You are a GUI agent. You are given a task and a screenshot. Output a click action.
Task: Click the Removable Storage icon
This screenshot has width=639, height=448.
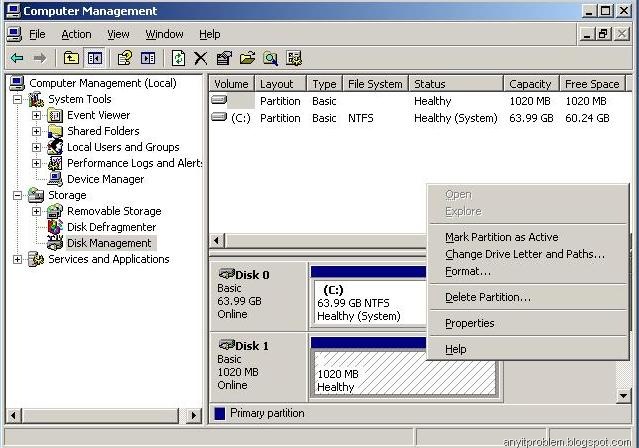pos(55,211)
